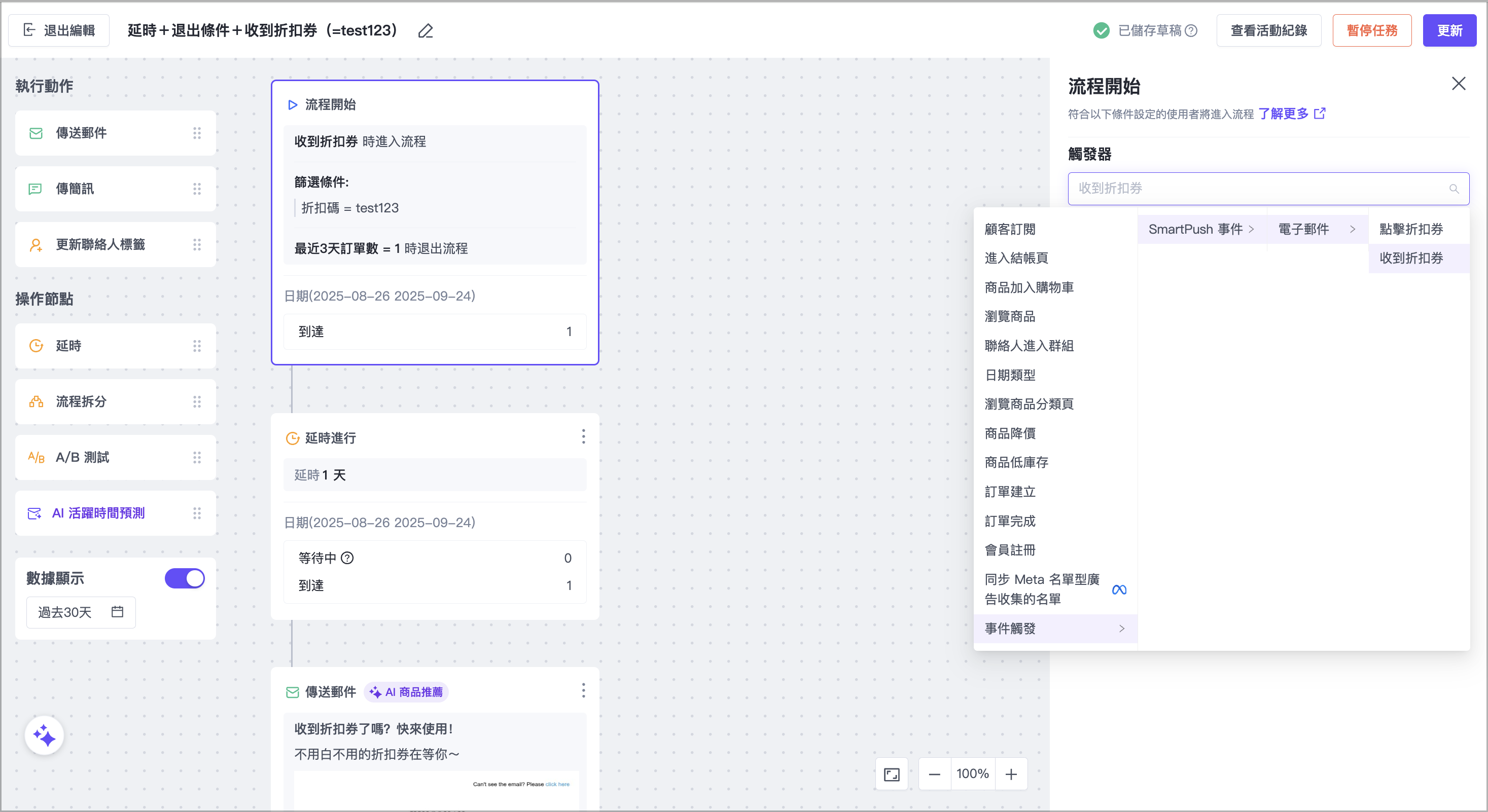Image resolution: width=1488 pixels, height=812 pixels.
Task: Open the AI sparkle assistant floating button
Action: [45, 736]
